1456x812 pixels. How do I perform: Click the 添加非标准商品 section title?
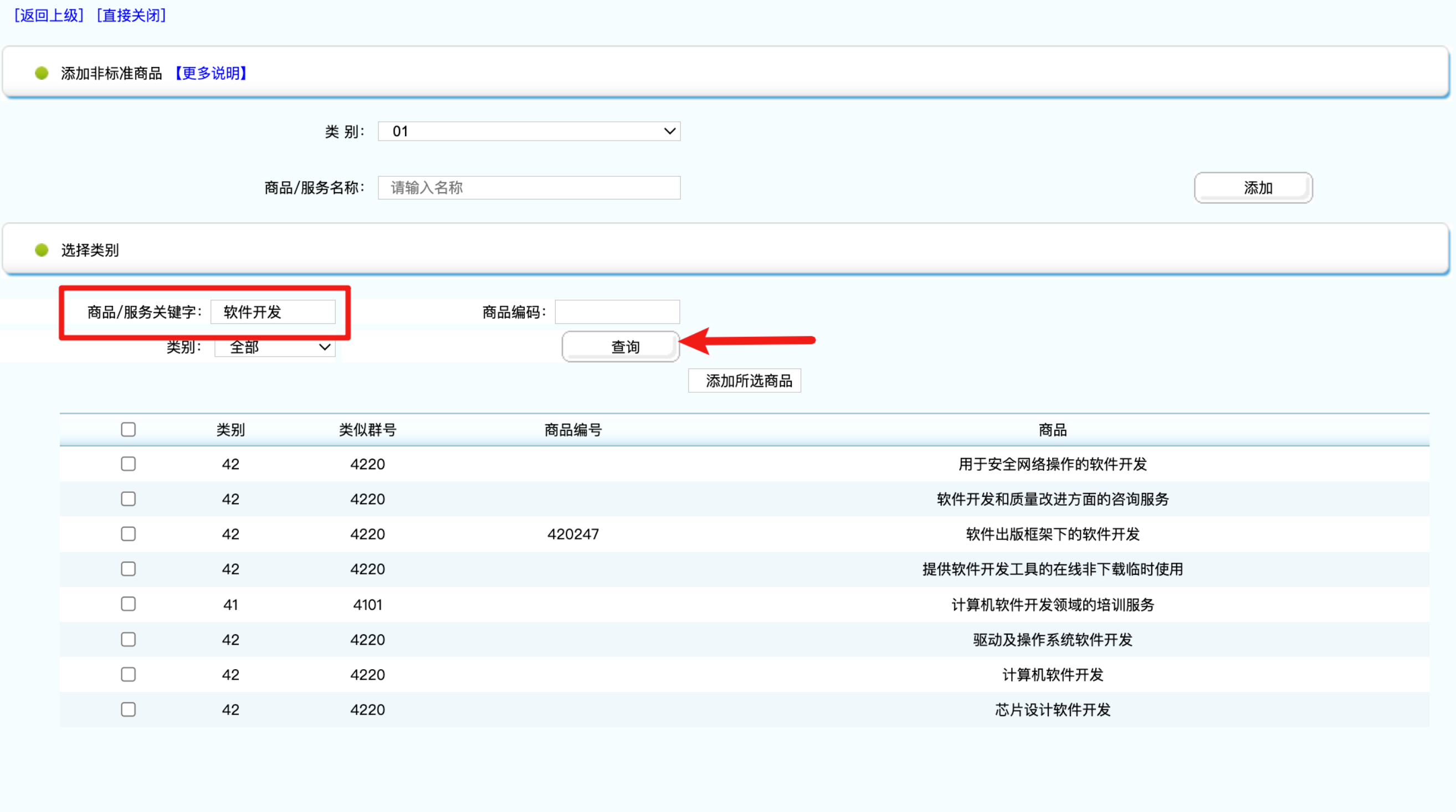[111, 73]
